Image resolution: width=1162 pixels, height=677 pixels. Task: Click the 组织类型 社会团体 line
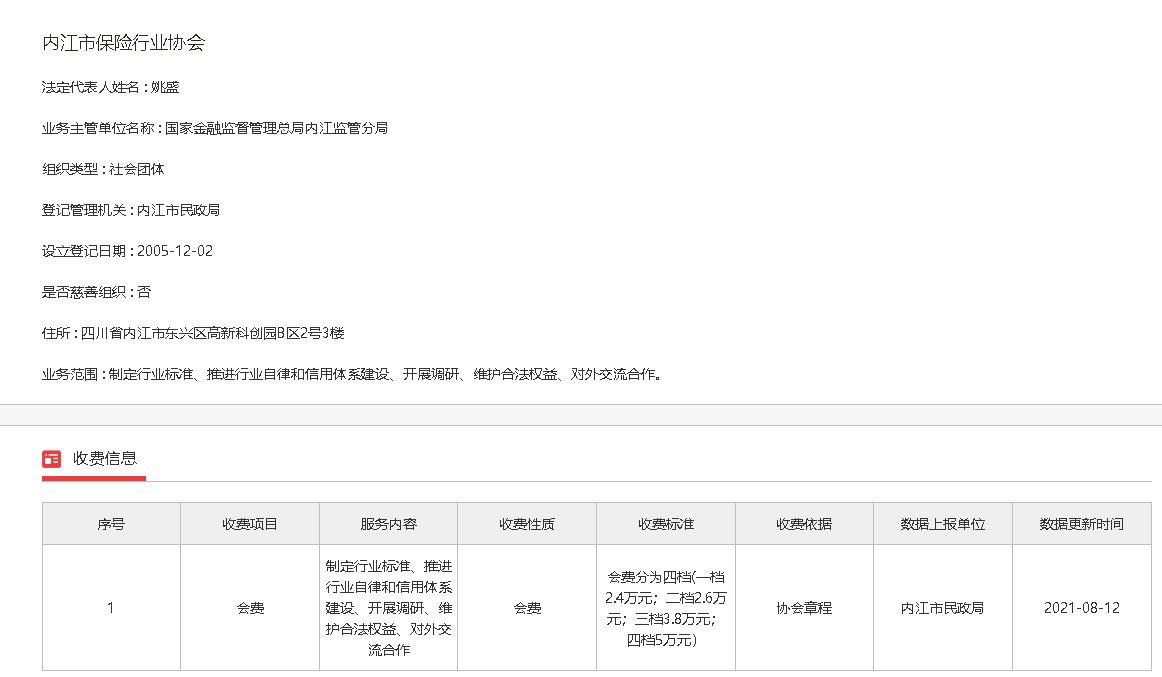(x=103, y=169)
